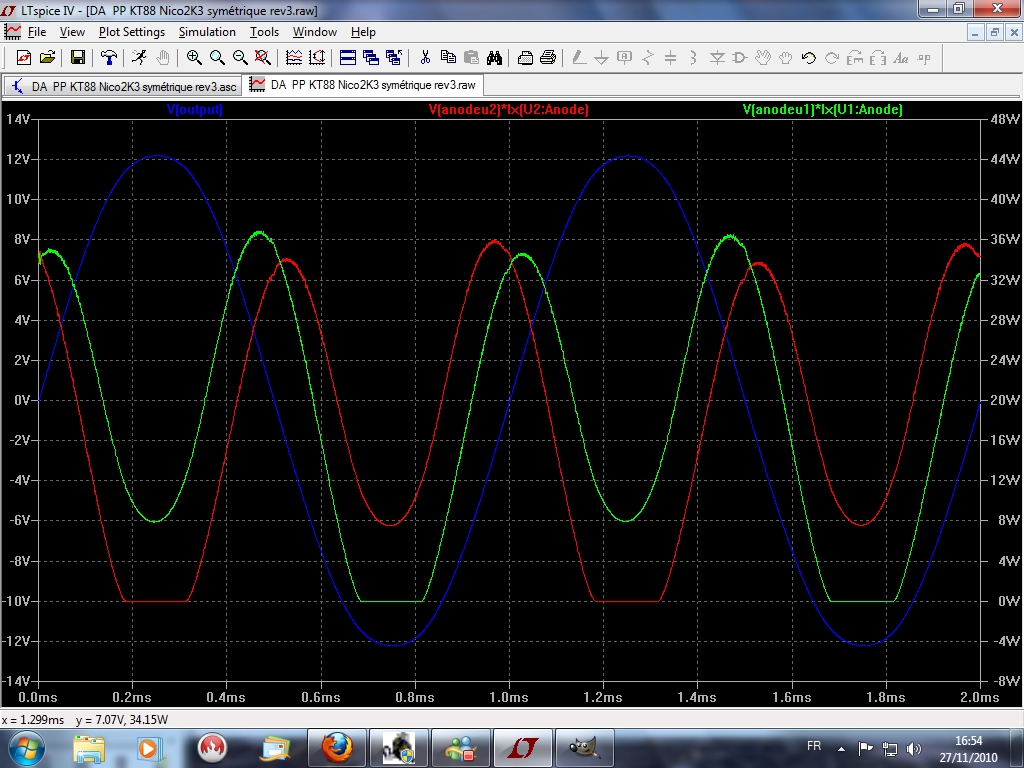Viewport: 1024px width, 768px height.
Task: Click the Autorange Y-axis icon
Action: (317, 58)
